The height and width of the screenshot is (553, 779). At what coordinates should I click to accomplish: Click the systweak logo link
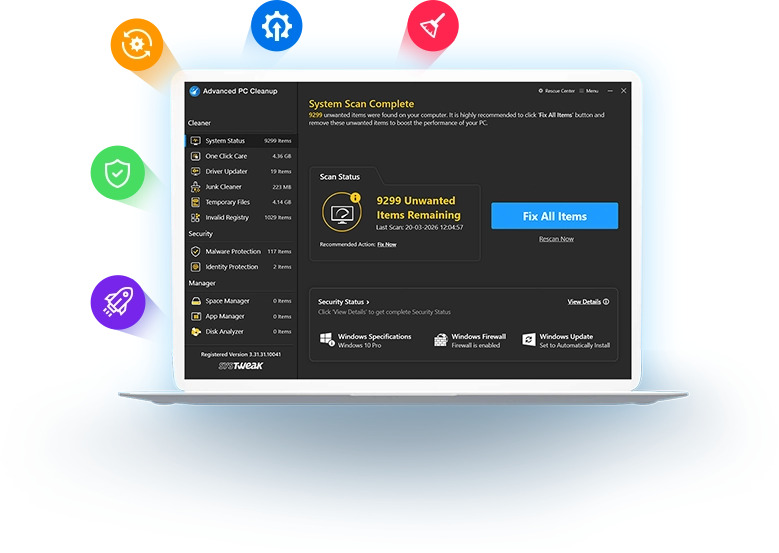pos(241,366)
